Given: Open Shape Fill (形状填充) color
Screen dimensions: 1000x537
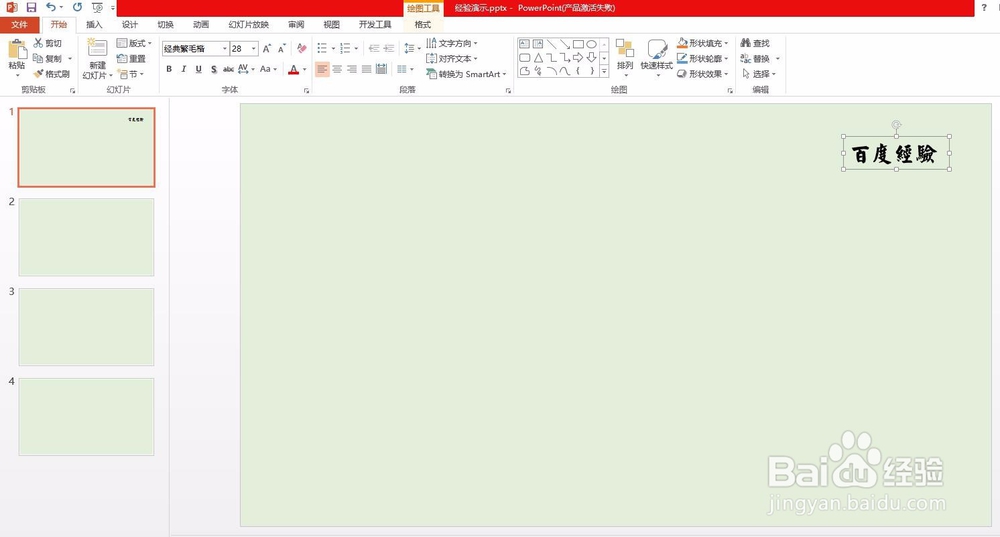Looking at the screenshot, I should pyautogui.click(x=702, y=43).
